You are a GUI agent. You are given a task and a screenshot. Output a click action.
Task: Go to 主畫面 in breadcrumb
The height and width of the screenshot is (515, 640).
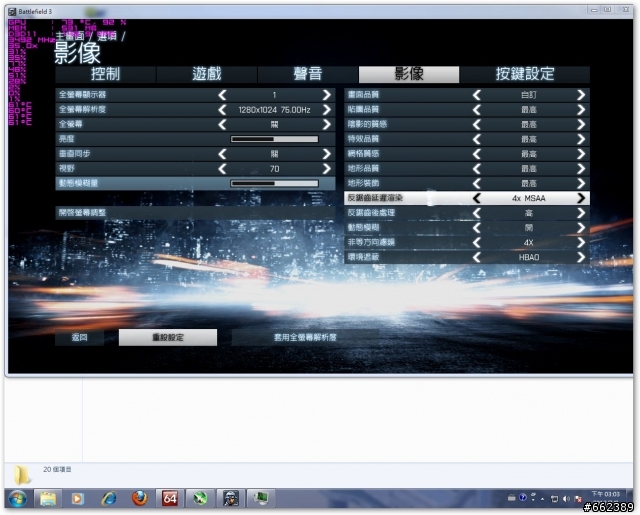pyautogui.click(x=70, y=36)
